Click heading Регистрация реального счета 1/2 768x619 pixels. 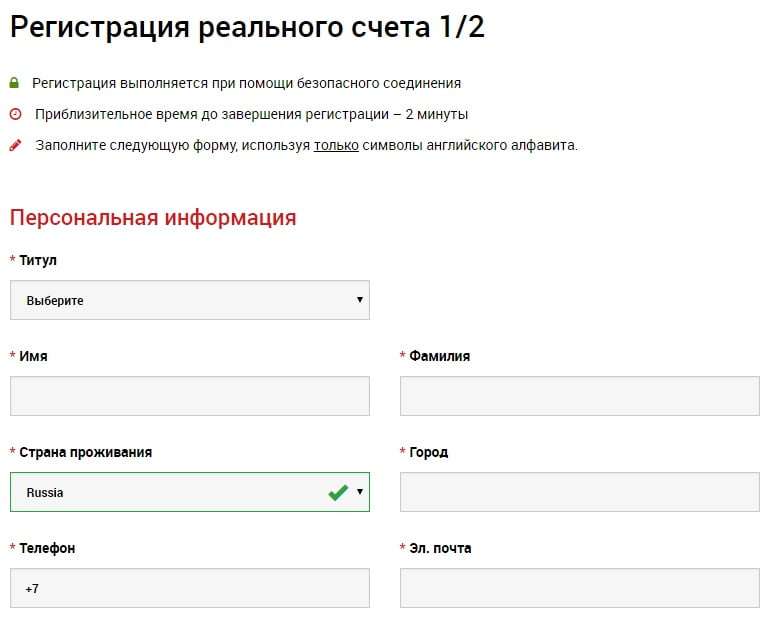[247, 27]
